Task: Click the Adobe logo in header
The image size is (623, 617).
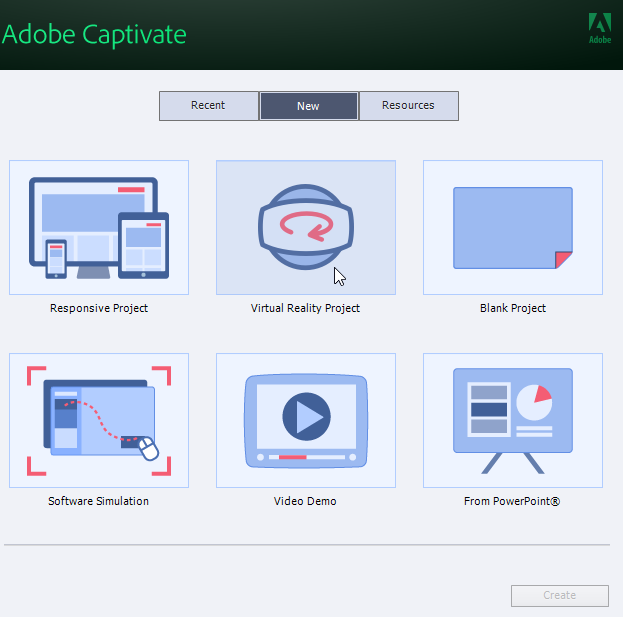Action: (600, 28)
